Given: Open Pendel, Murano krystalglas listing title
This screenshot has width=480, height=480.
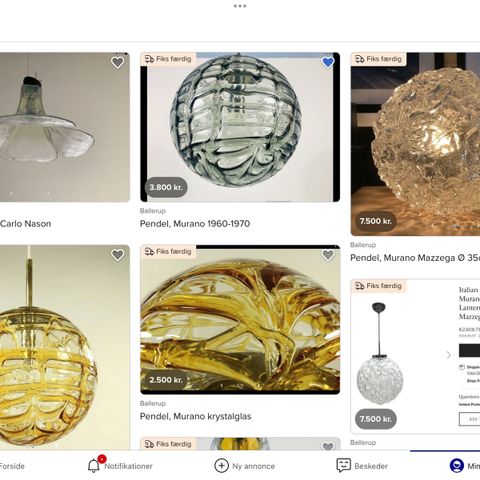Looking at the screenshot, I should [x=196, y=416].
